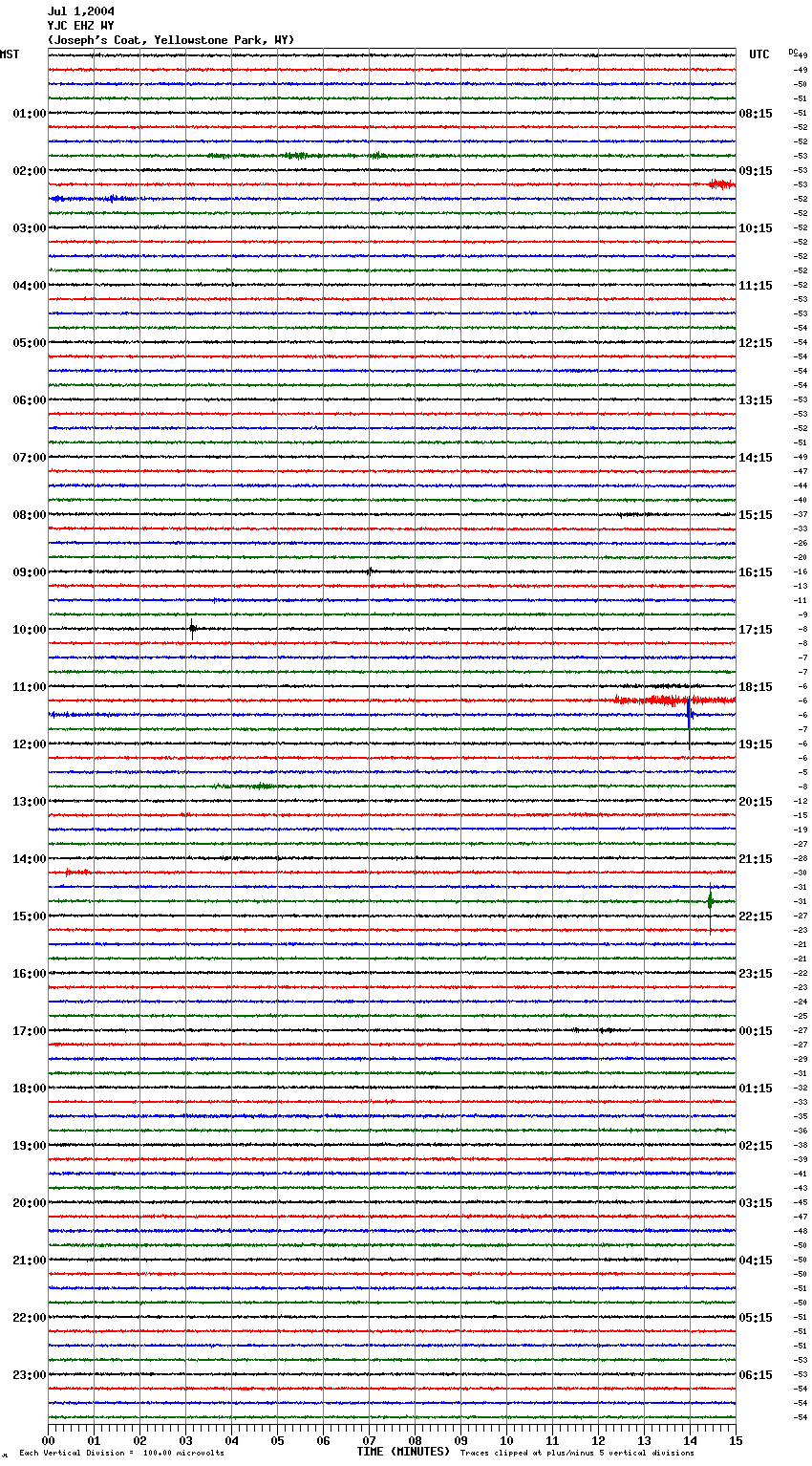The image size is (812, 1466).
Task: Click the 23:15 UTC time label
Action: [756, 974]
